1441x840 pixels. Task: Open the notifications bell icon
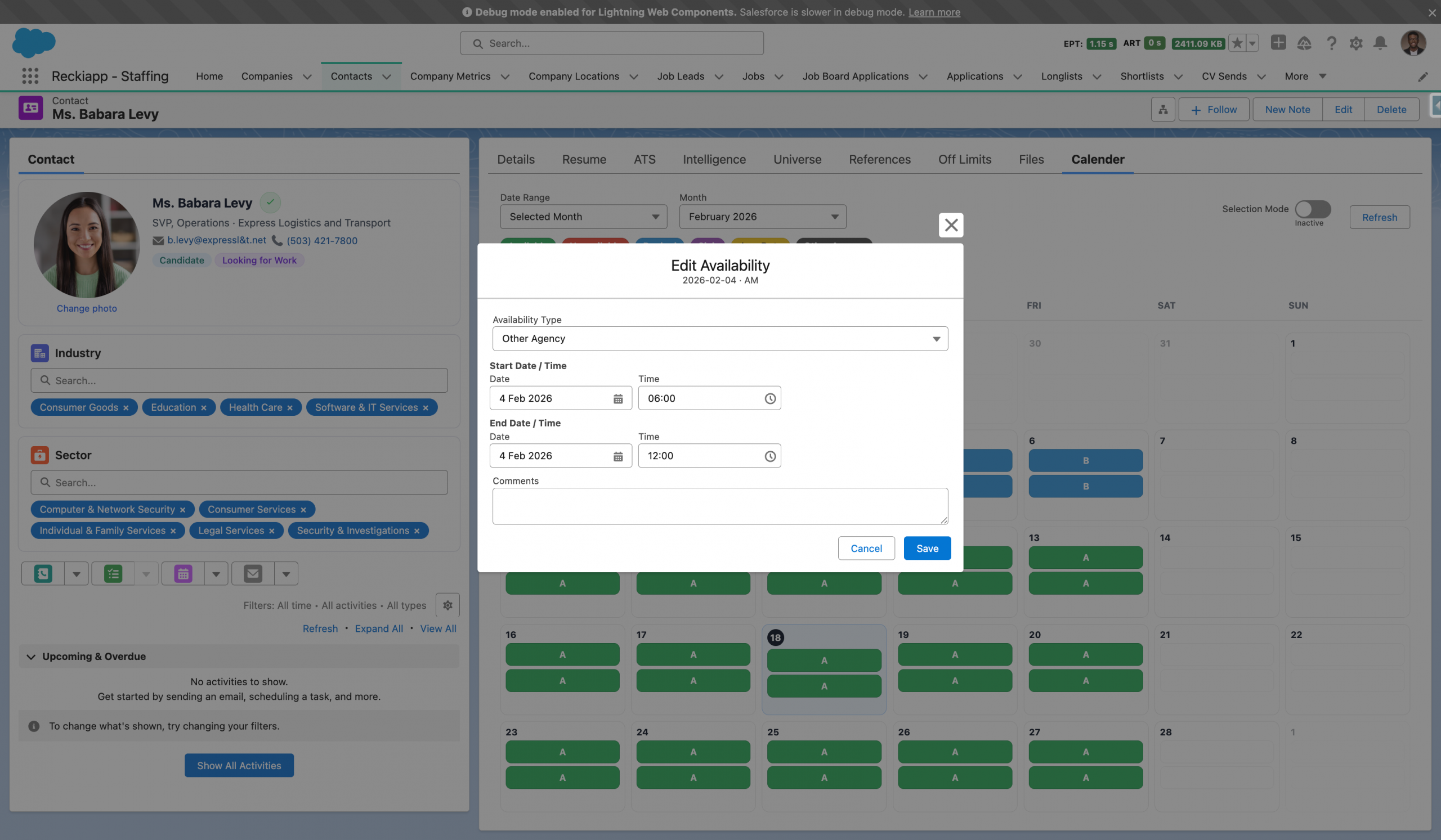pos(1380,43)
